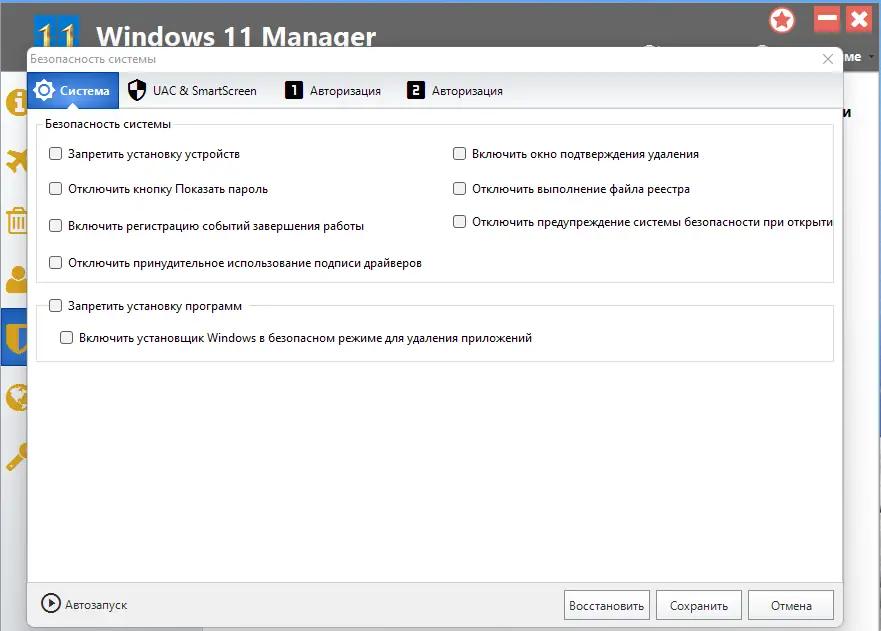This screenshot has height=631, width=881.
Task: Click the Автозапуск play icon
Action: [51, 603]
